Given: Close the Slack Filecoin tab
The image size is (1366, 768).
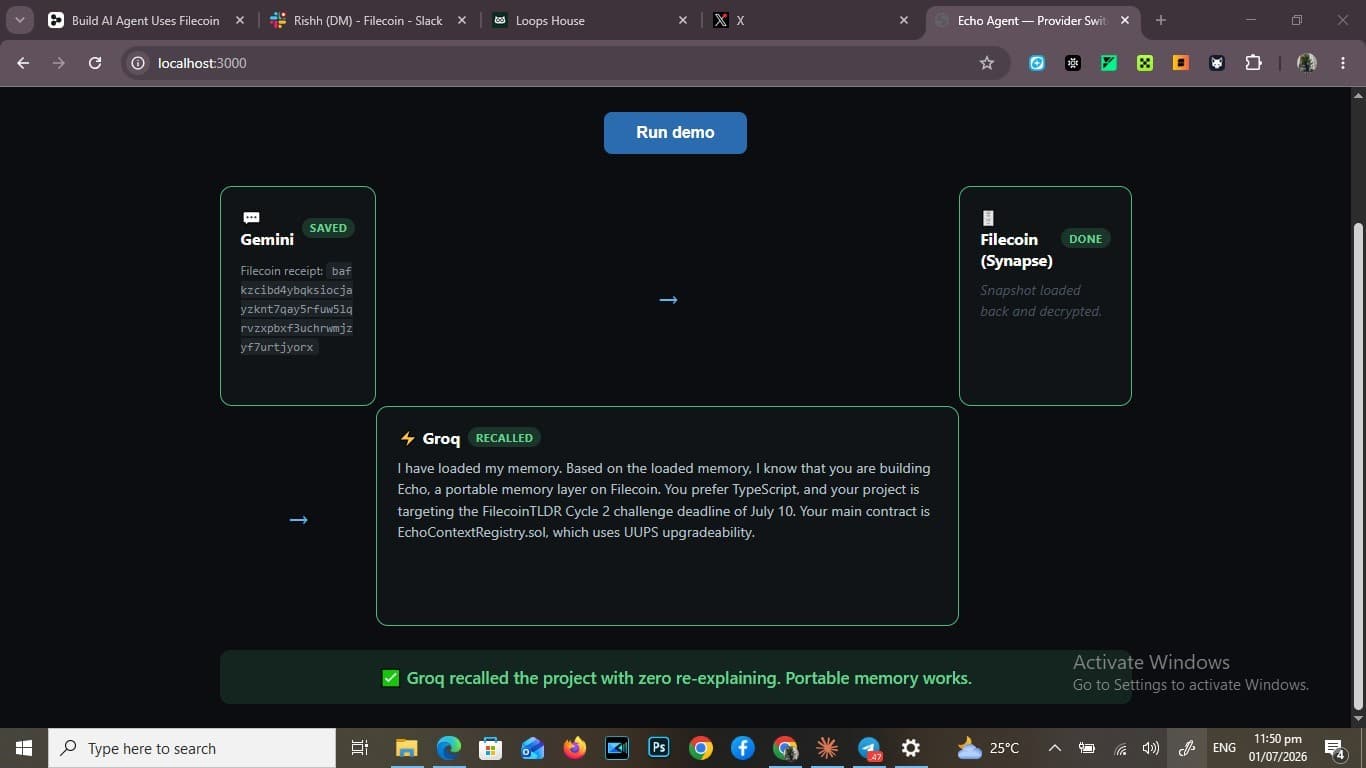Looking at the screenshot, I should click(x=461, y=20).
